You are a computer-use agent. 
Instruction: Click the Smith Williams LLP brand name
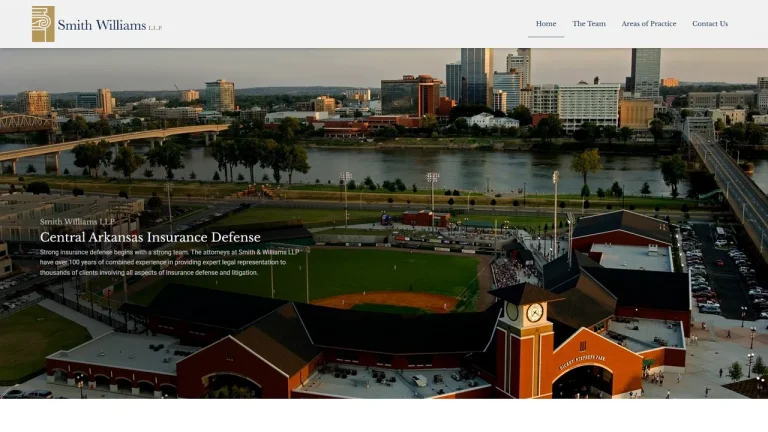110,25
